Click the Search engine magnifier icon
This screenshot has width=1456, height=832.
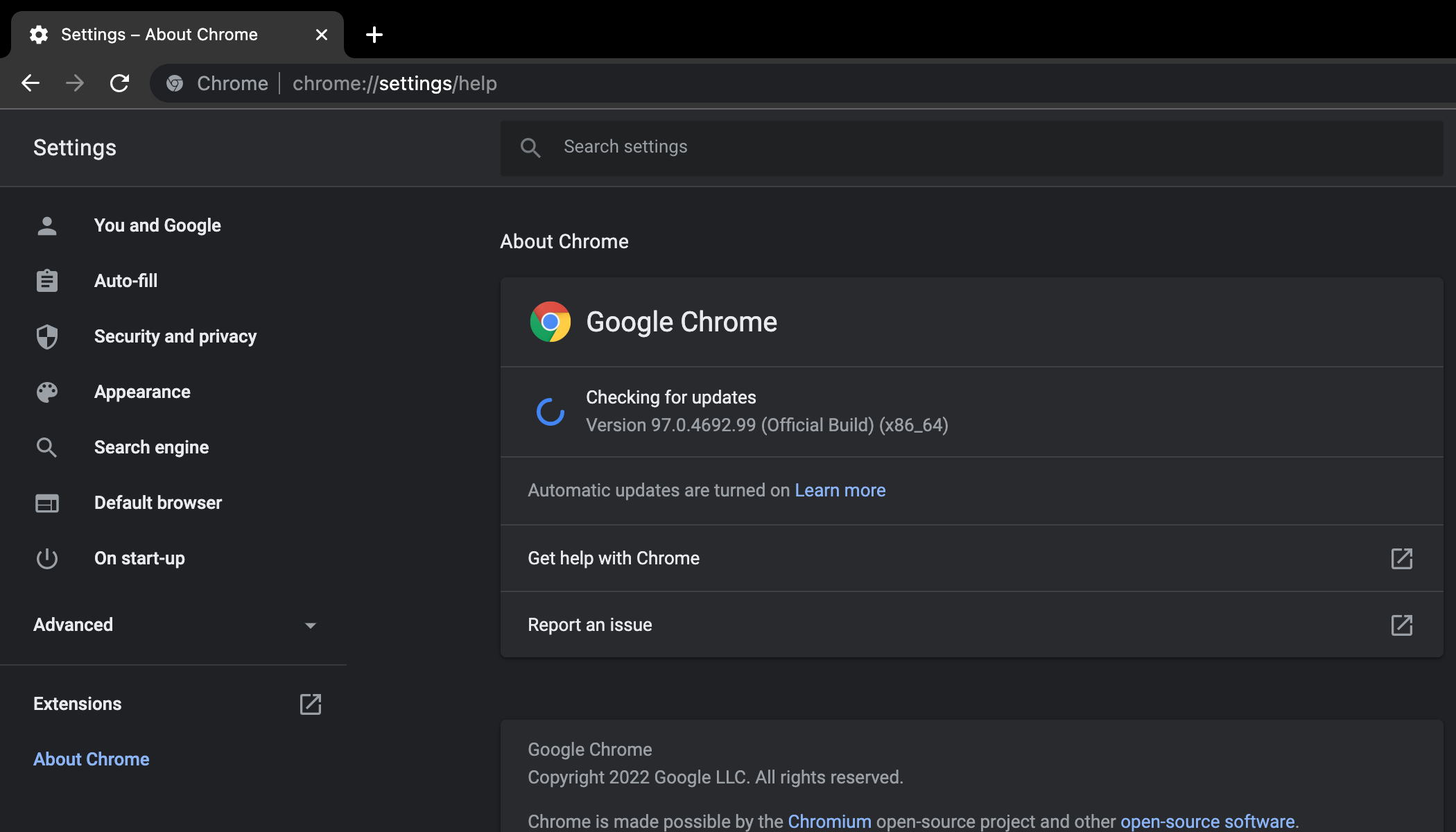(x=46, y=447)
